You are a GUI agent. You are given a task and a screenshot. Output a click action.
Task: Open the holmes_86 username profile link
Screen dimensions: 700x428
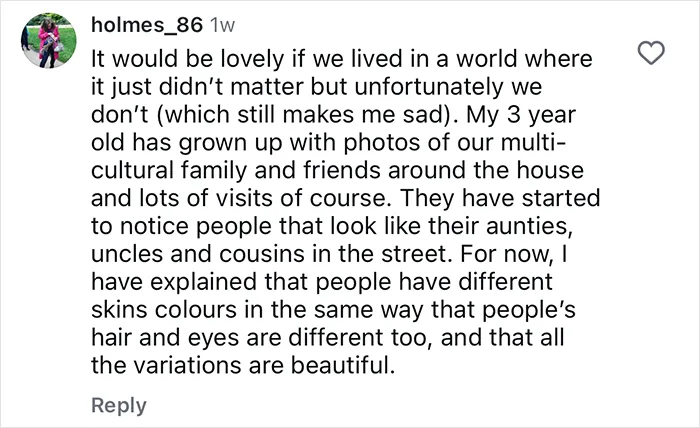[147, 25]
